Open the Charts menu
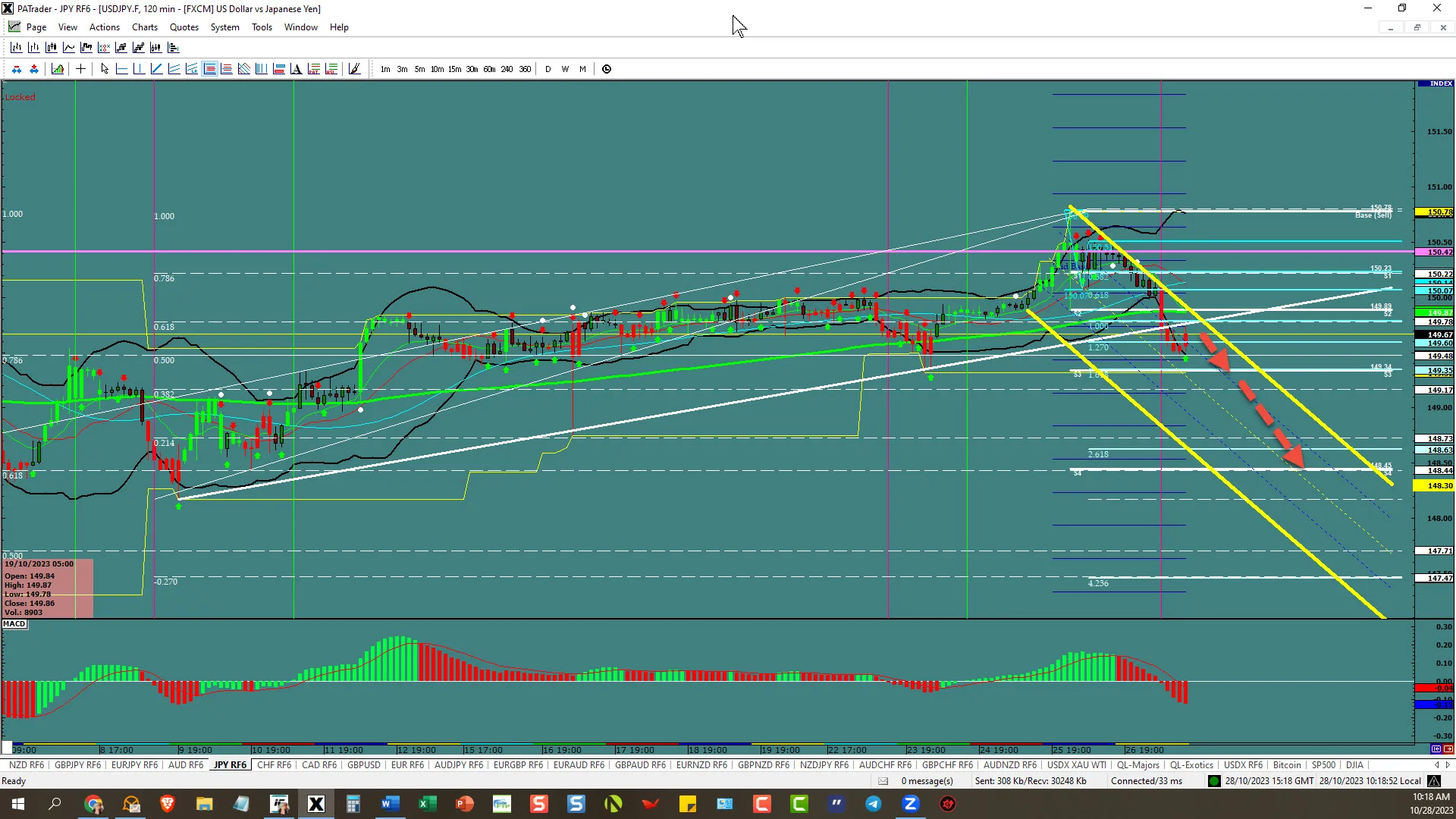Image resolution: width=1456 pixels, height=819 pixels. pos(144,27)
